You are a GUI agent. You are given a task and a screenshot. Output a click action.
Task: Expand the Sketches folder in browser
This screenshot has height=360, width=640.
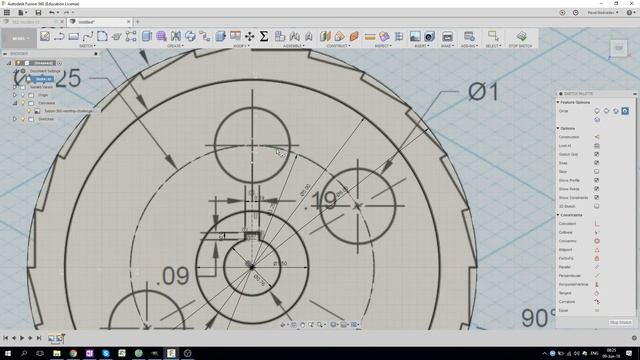15,119
